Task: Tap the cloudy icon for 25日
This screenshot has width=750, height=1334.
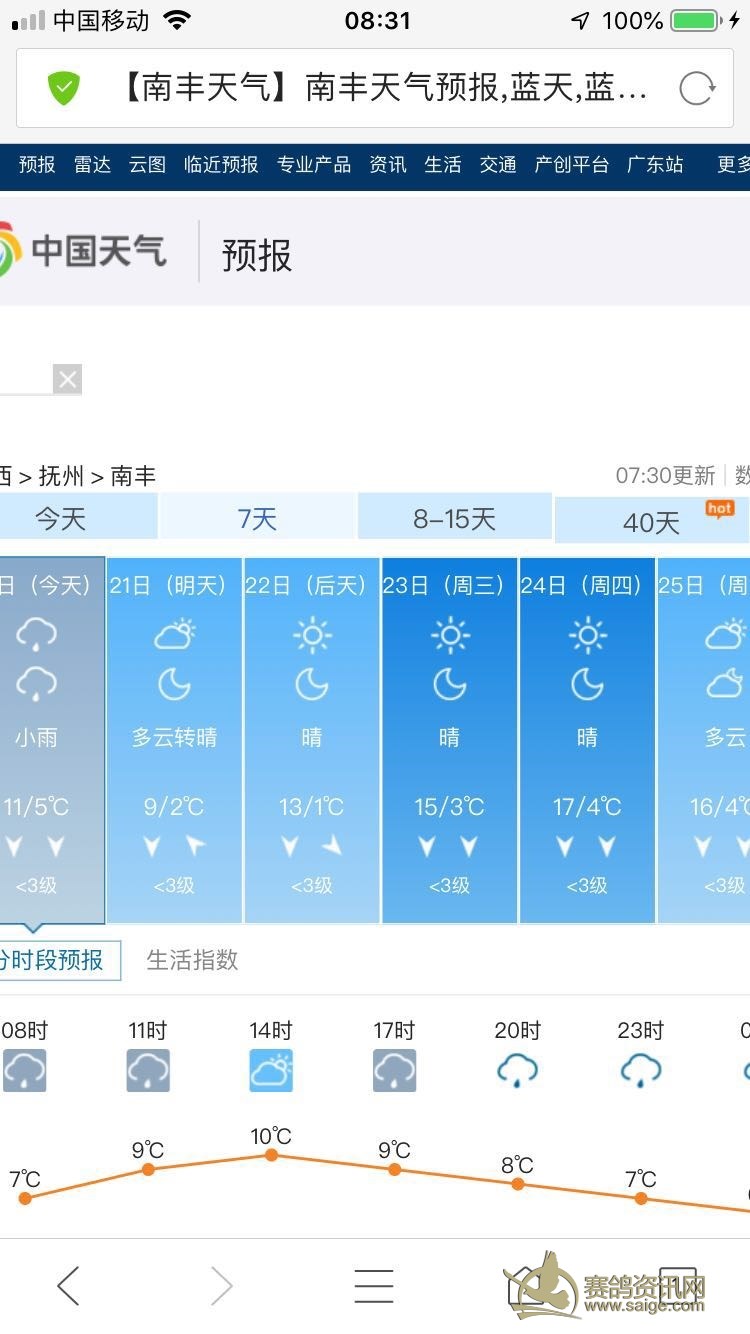Action: click(x=725, y=634)
